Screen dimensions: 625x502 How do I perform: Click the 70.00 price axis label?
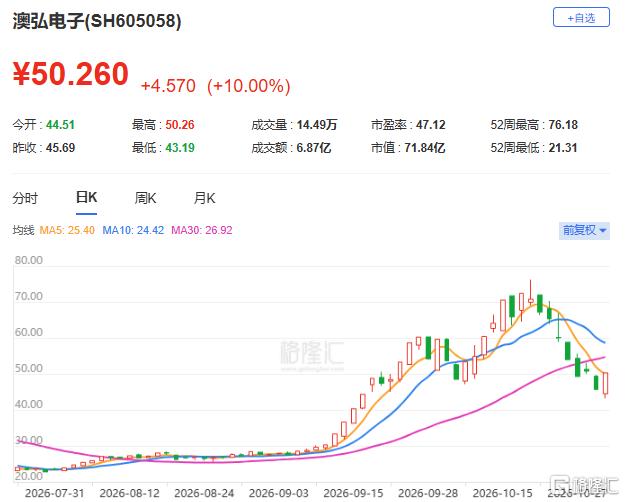pyautogui.click(x=28, y=296)
